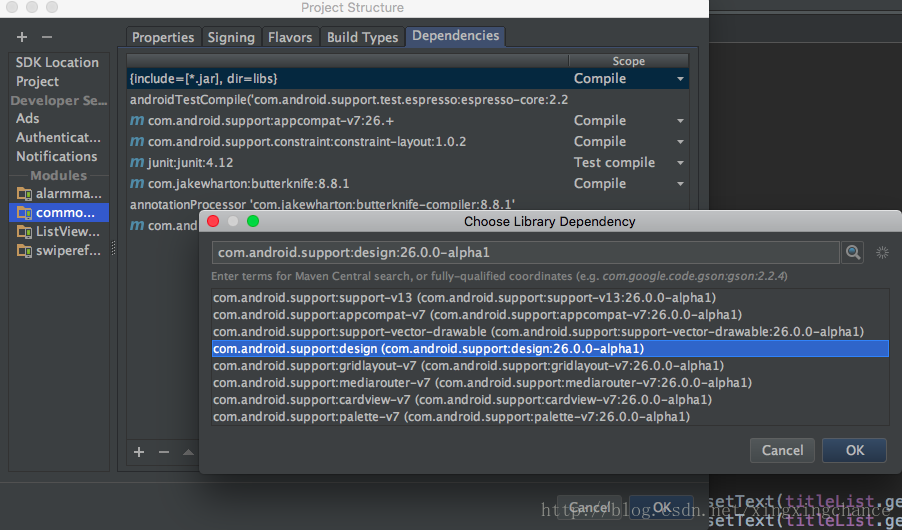902x530 pixels.
Task: Select the palette-v7 library result
Action: pyautogui.click(x=550, y=417)
